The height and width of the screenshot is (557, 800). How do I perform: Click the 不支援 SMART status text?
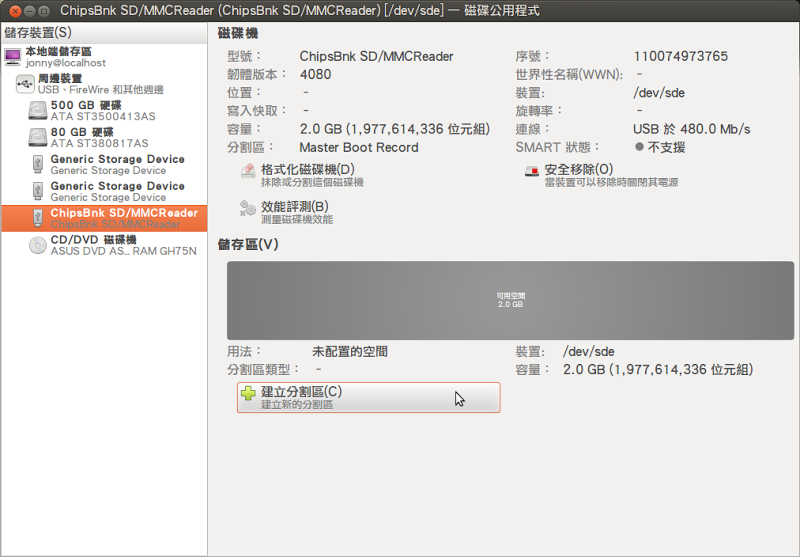click(x=666, y=147)
